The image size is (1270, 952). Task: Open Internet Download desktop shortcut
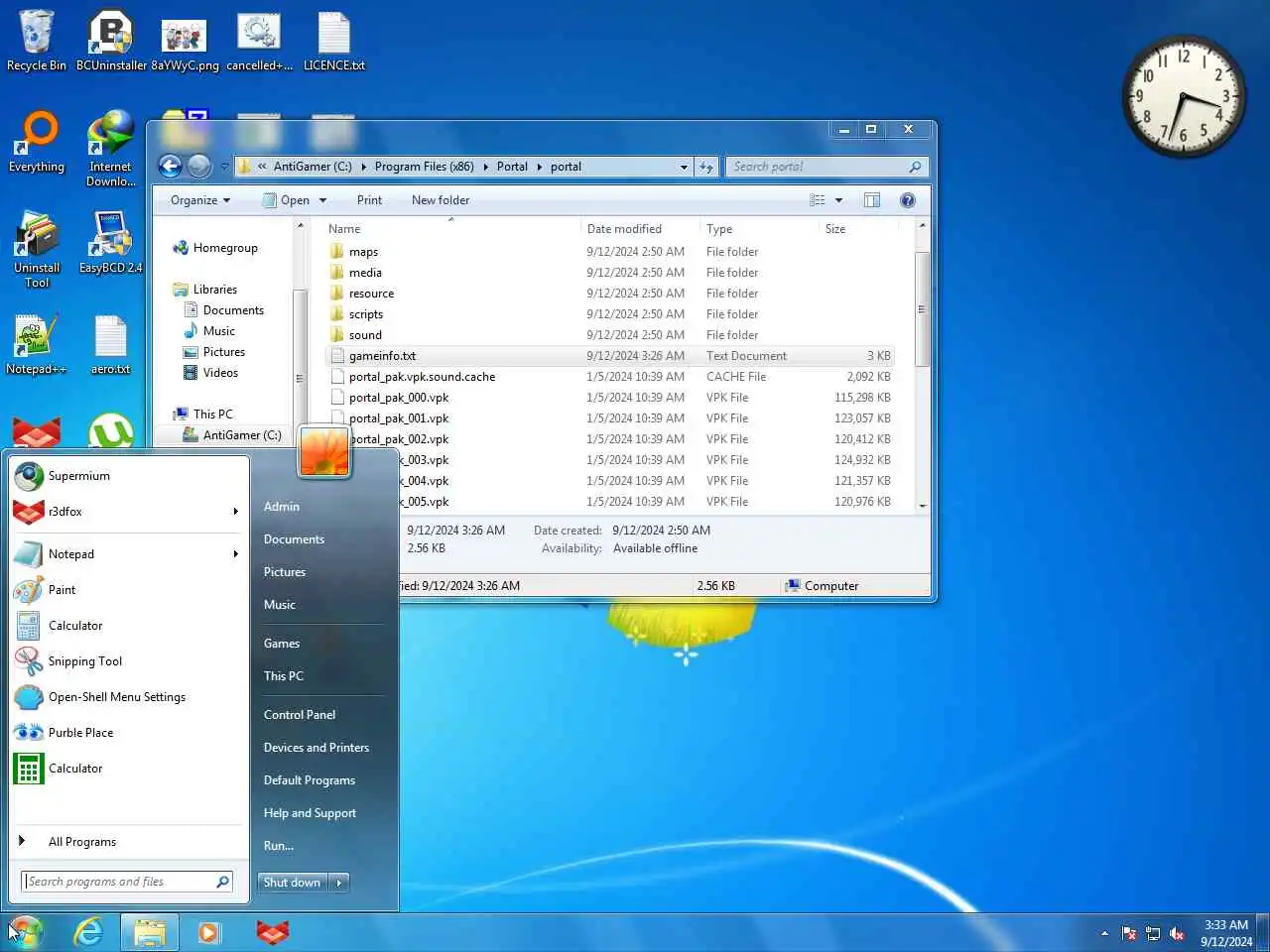coord(110,149)
